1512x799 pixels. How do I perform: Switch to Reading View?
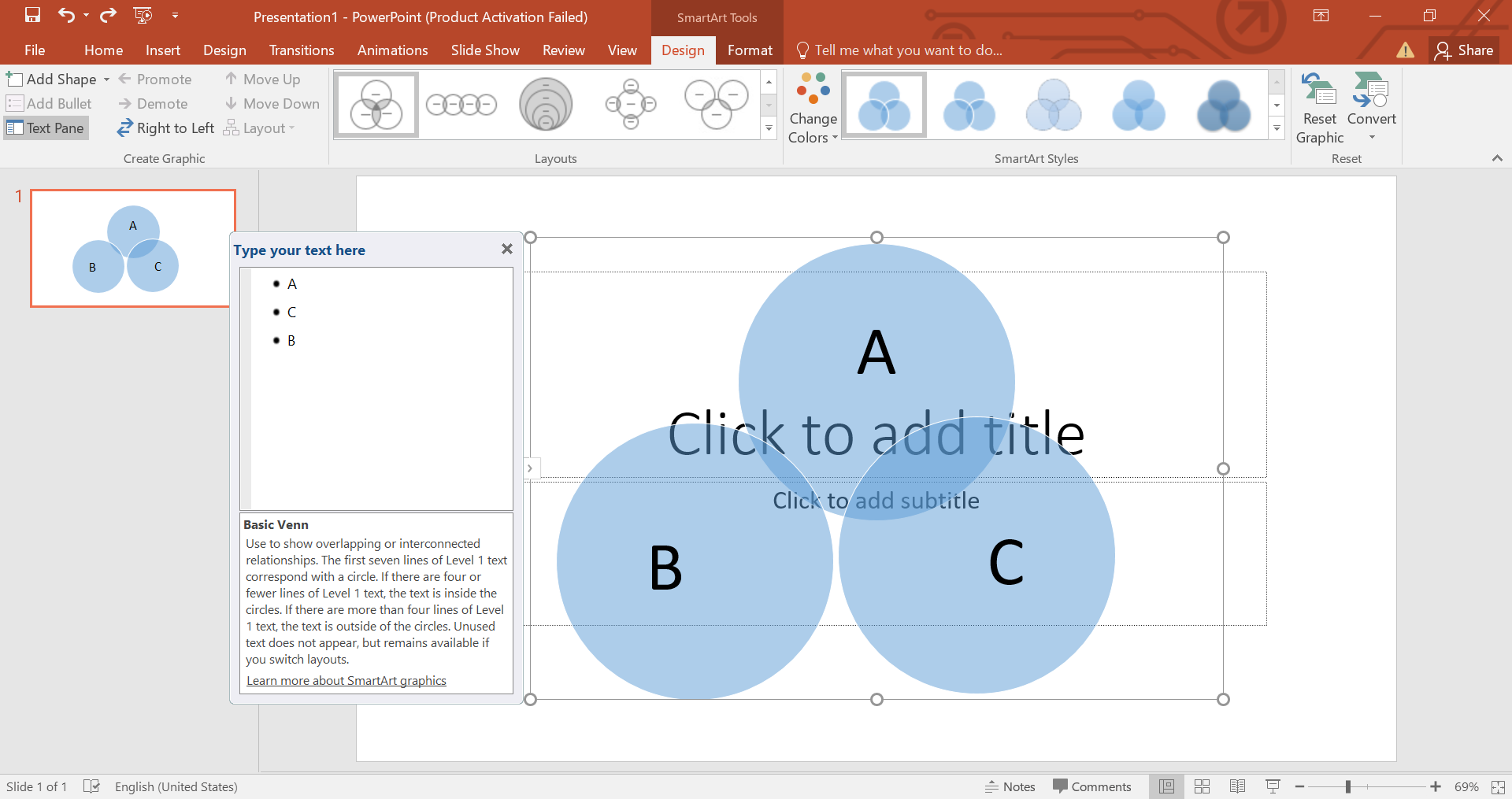[1237, 786]
